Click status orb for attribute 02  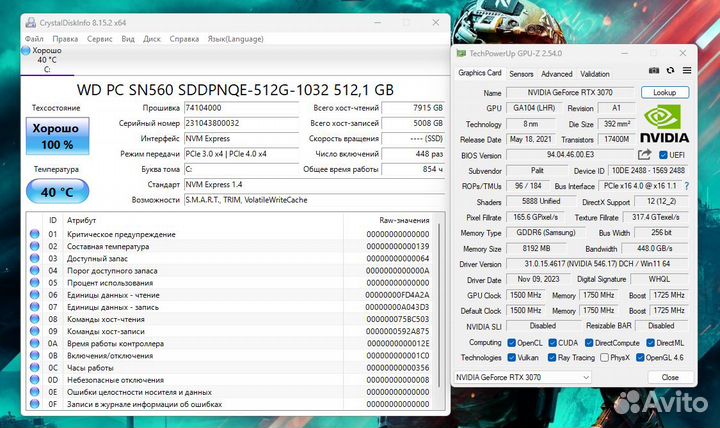coord(34,246)
